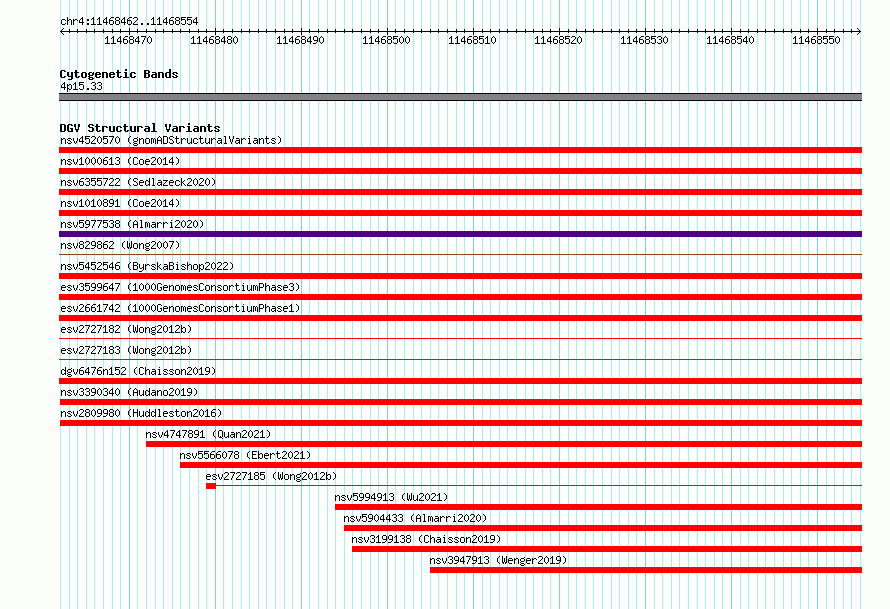Click ruler position 11468550
The image size is (890, 609).
coord(816,40)
